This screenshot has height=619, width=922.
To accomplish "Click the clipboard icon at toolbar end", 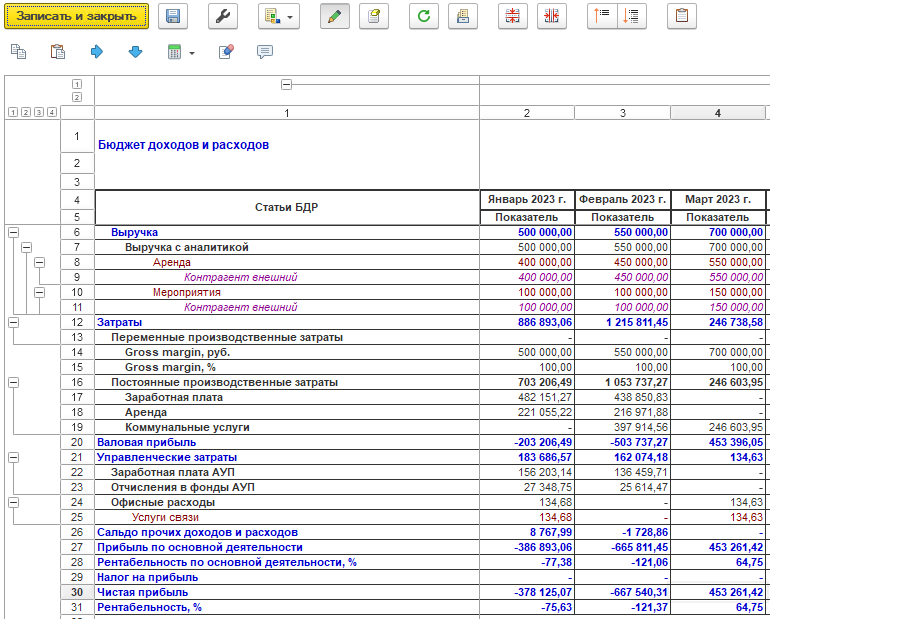I will tap(682, 16).
